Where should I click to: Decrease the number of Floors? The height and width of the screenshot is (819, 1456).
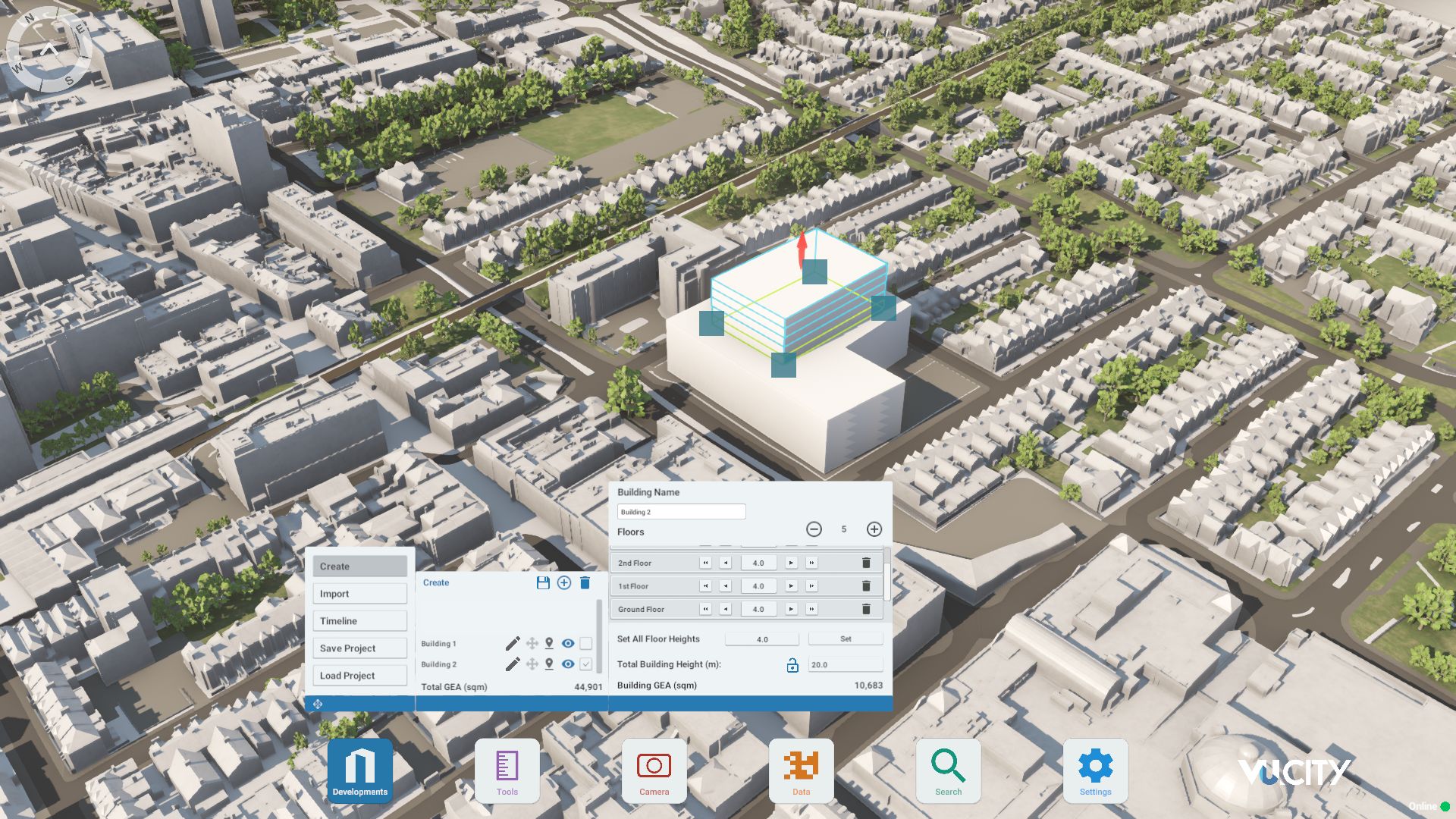click(x=815, y=530)
